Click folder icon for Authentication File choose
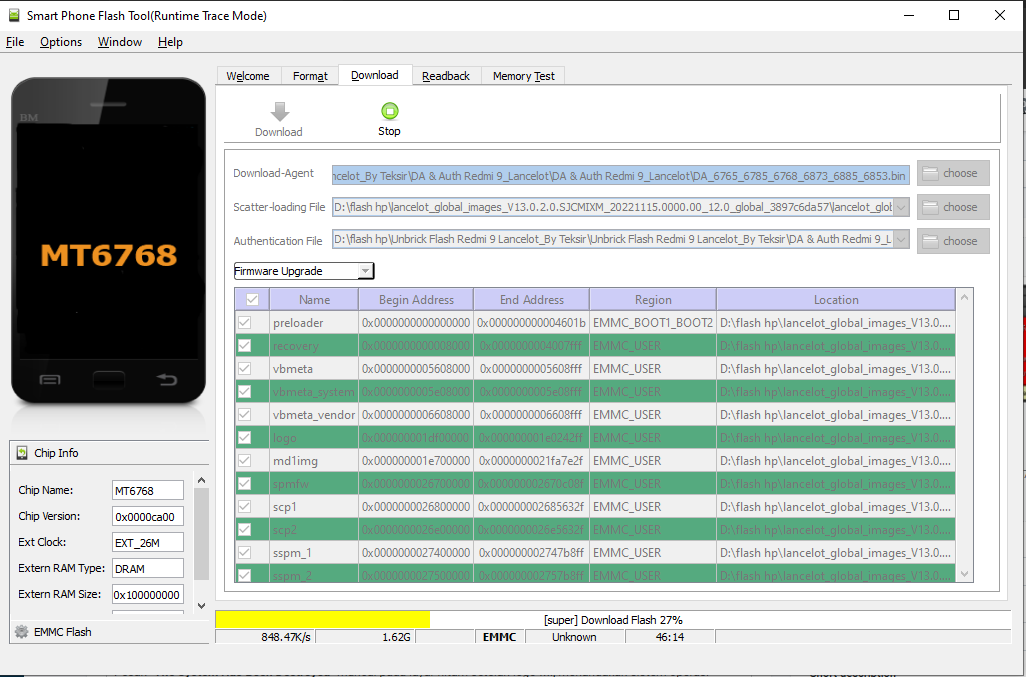Screen dimensions: 1026x677 (x=931, y=241)
